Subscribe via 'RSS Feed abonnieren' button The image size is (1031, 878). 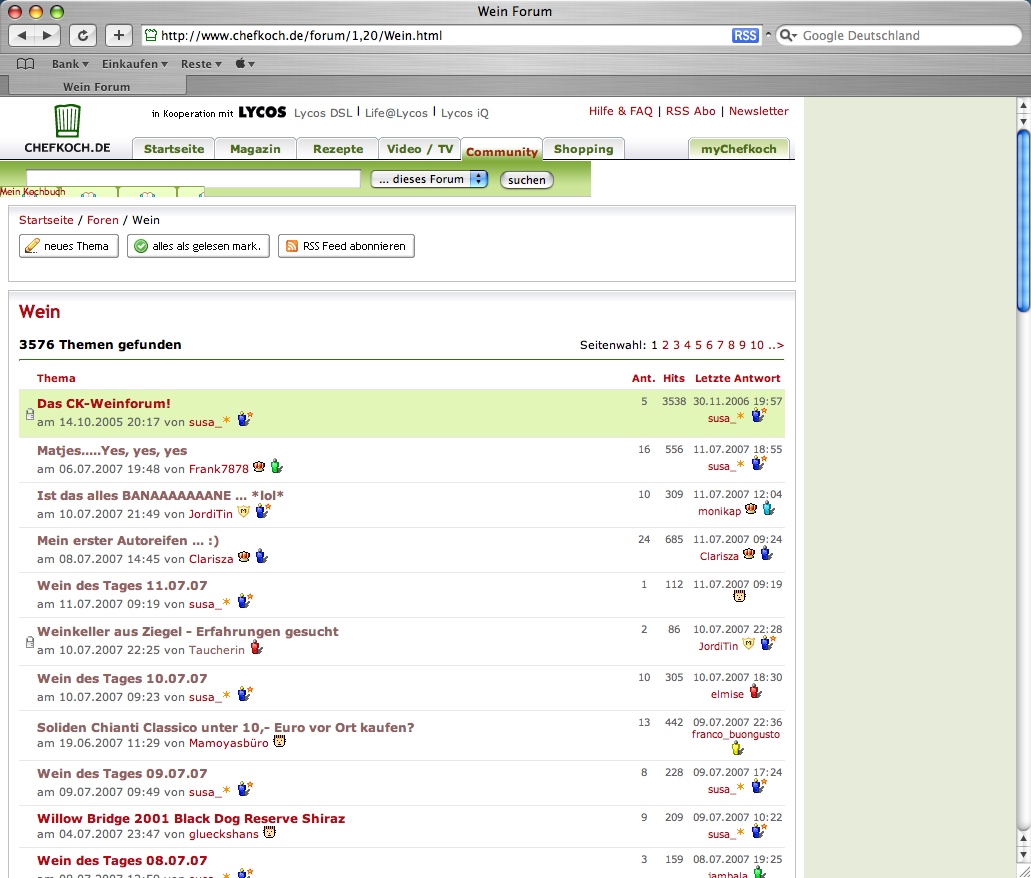pos(346,246)
